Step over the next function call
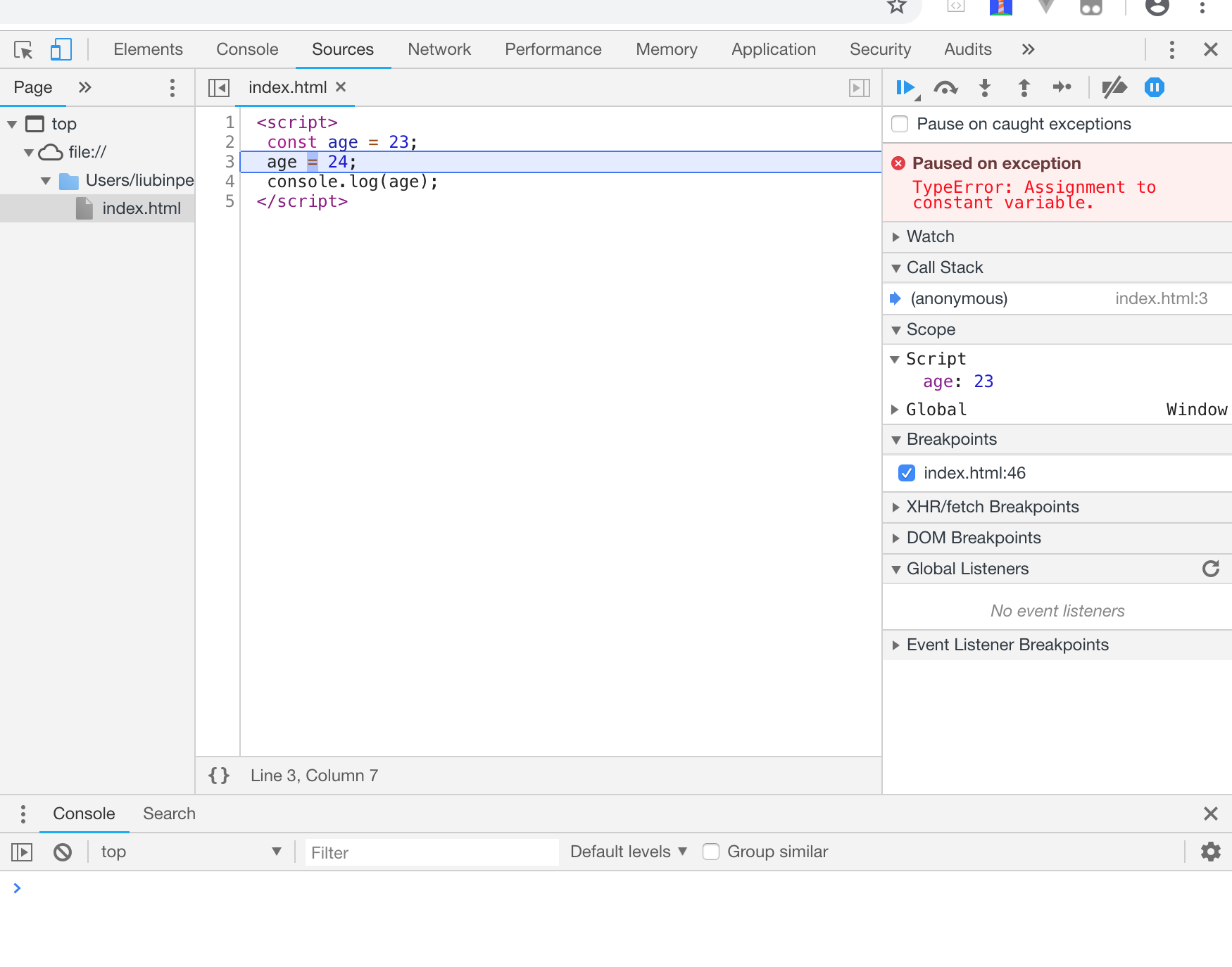 (x=945, y=88)
